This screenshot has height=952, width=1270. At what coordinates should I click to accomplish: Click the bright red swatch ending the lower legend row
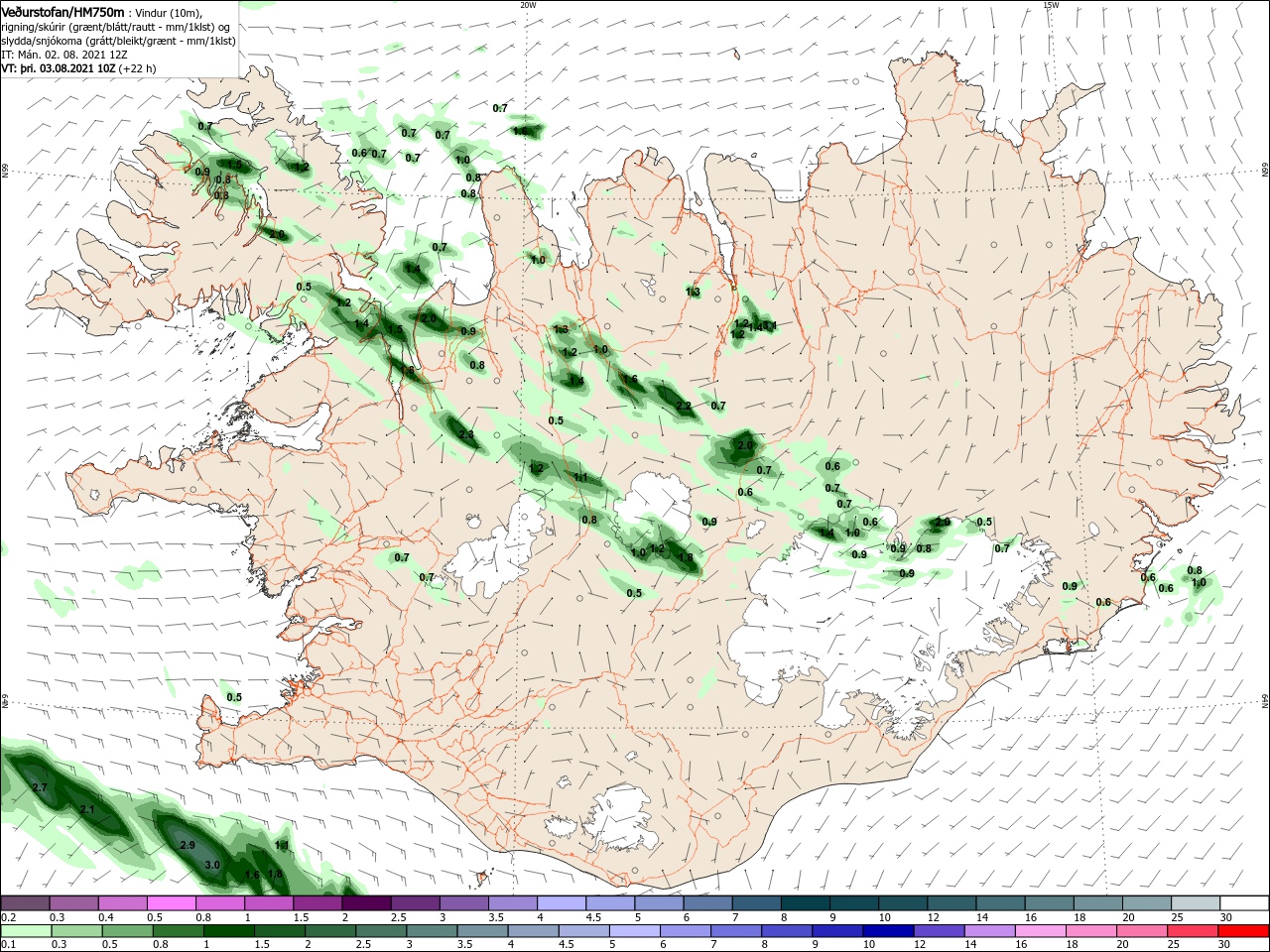pyautogui.click(x=1244, y=931)
